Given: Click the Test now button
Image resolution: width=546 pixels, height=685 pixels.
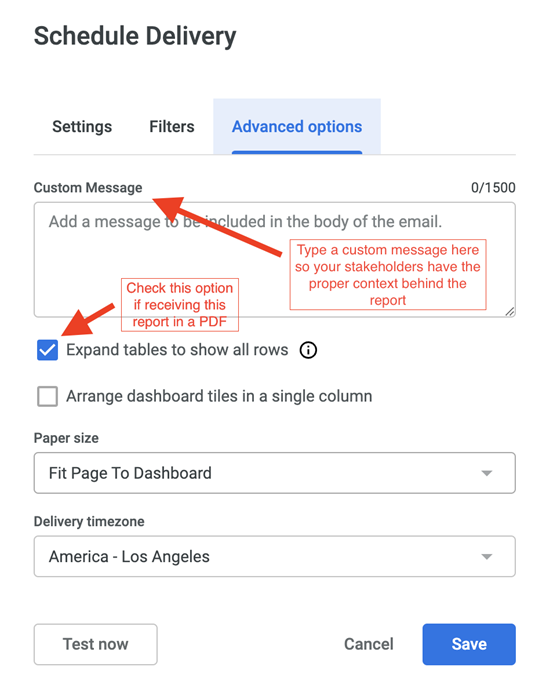Looking at the screenshot, I should tap(96, 644).
